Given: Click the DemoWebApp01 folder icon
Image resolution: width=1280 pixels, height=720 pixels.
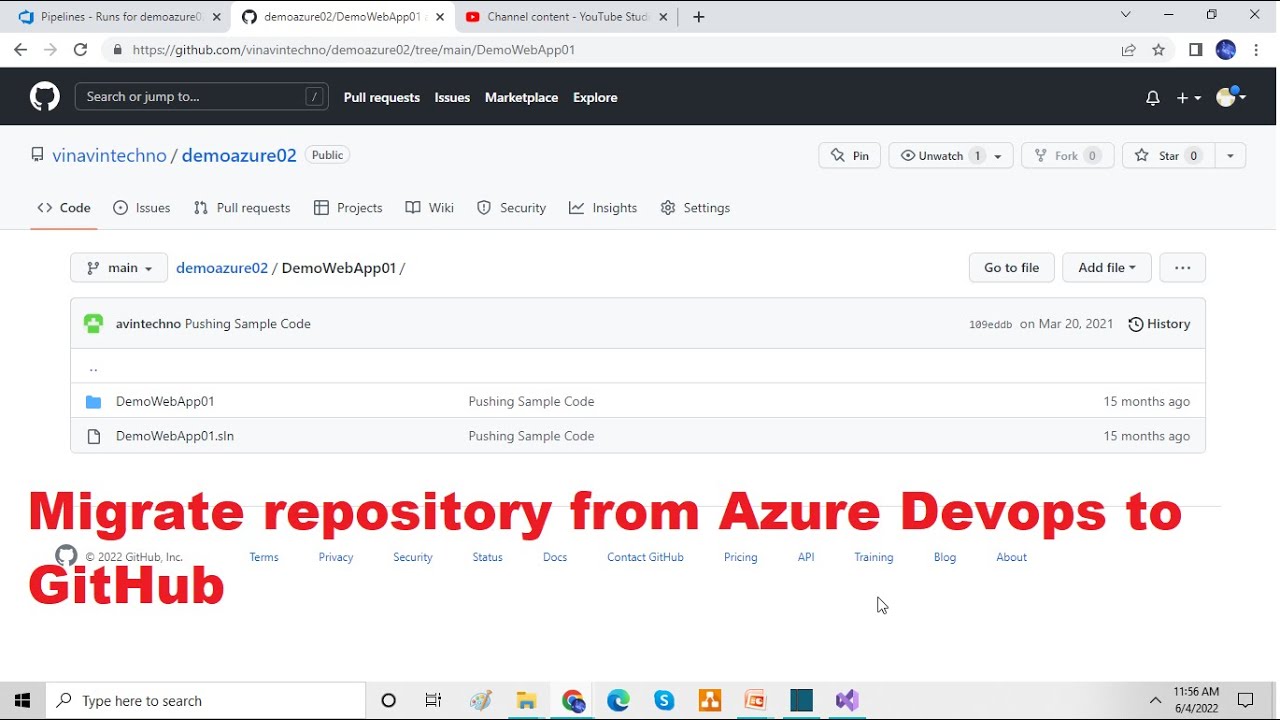Looking at the screenshot, I should coord(94,402).
